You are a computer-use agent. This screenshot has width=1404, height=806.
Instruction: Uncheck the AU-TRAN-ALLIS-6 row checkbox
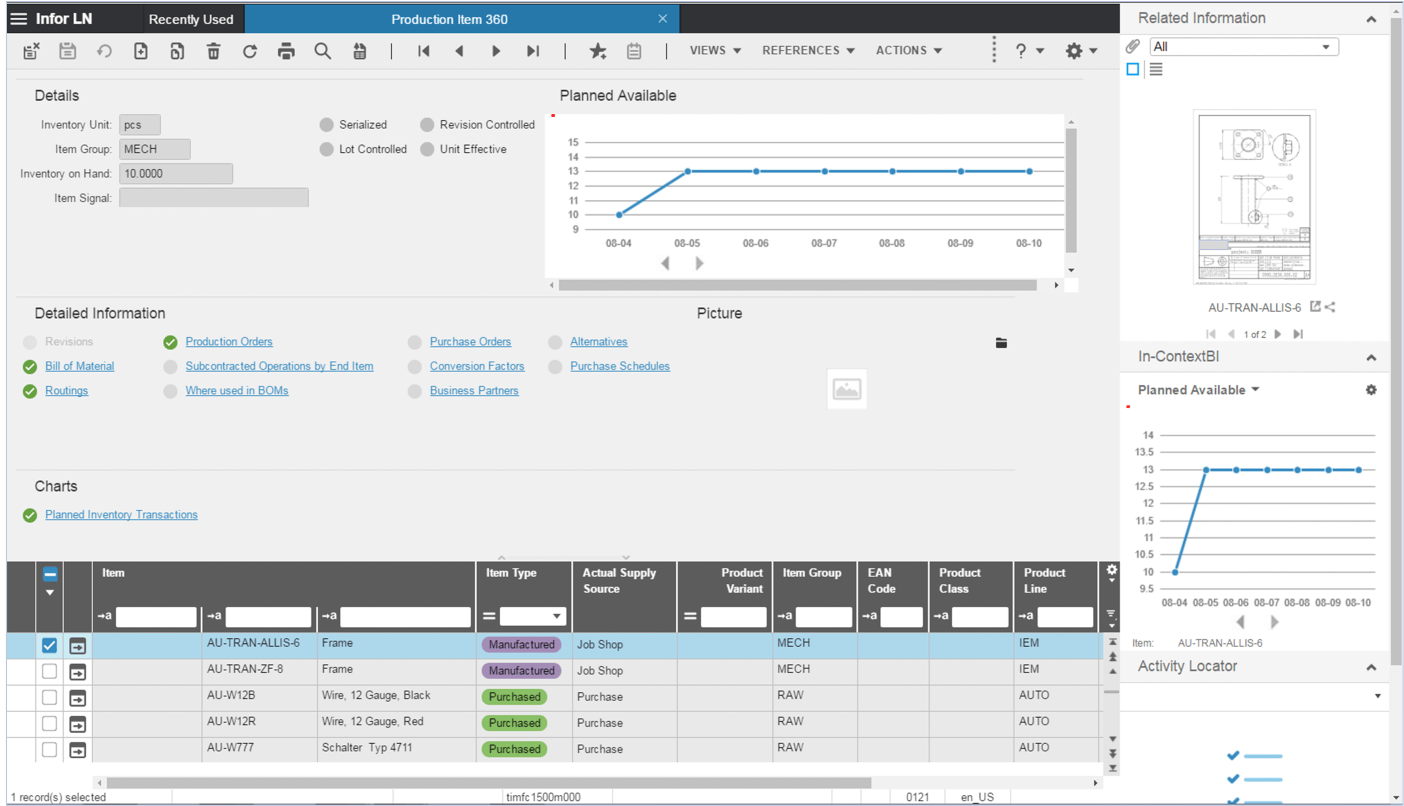pos(49,646)
